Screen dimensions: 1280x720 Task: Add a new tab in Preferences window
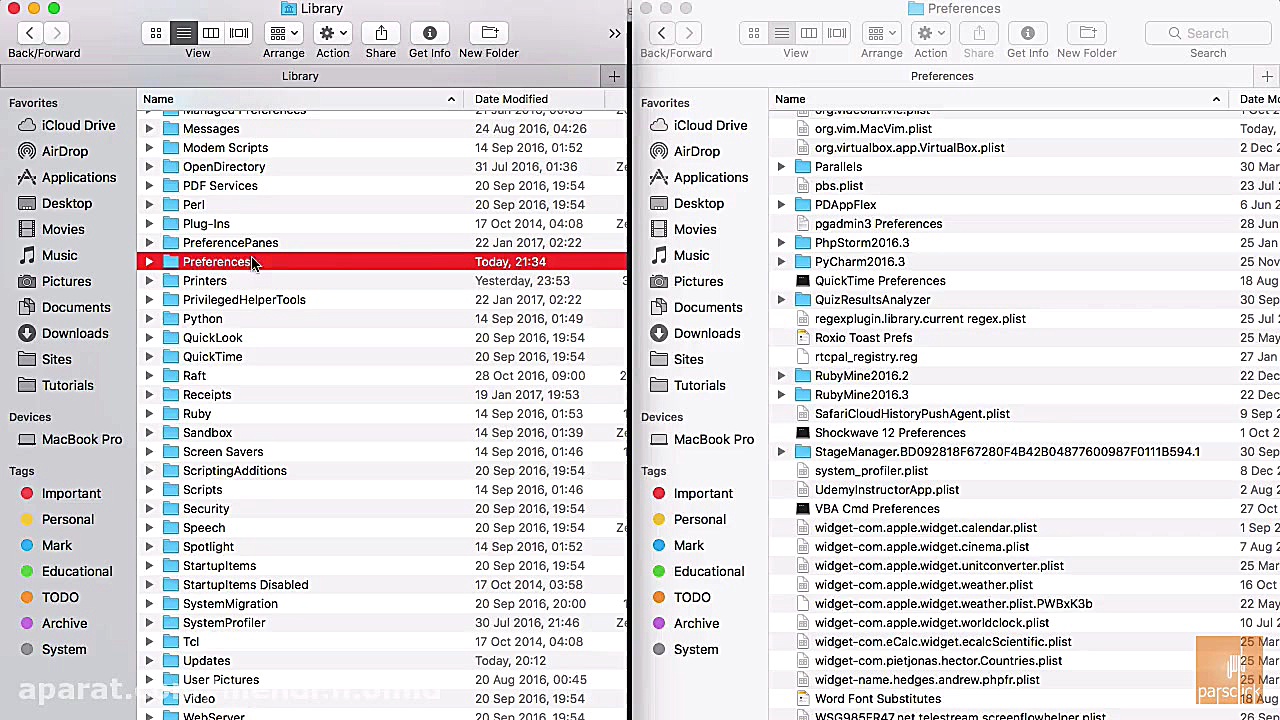point(1267,76)
